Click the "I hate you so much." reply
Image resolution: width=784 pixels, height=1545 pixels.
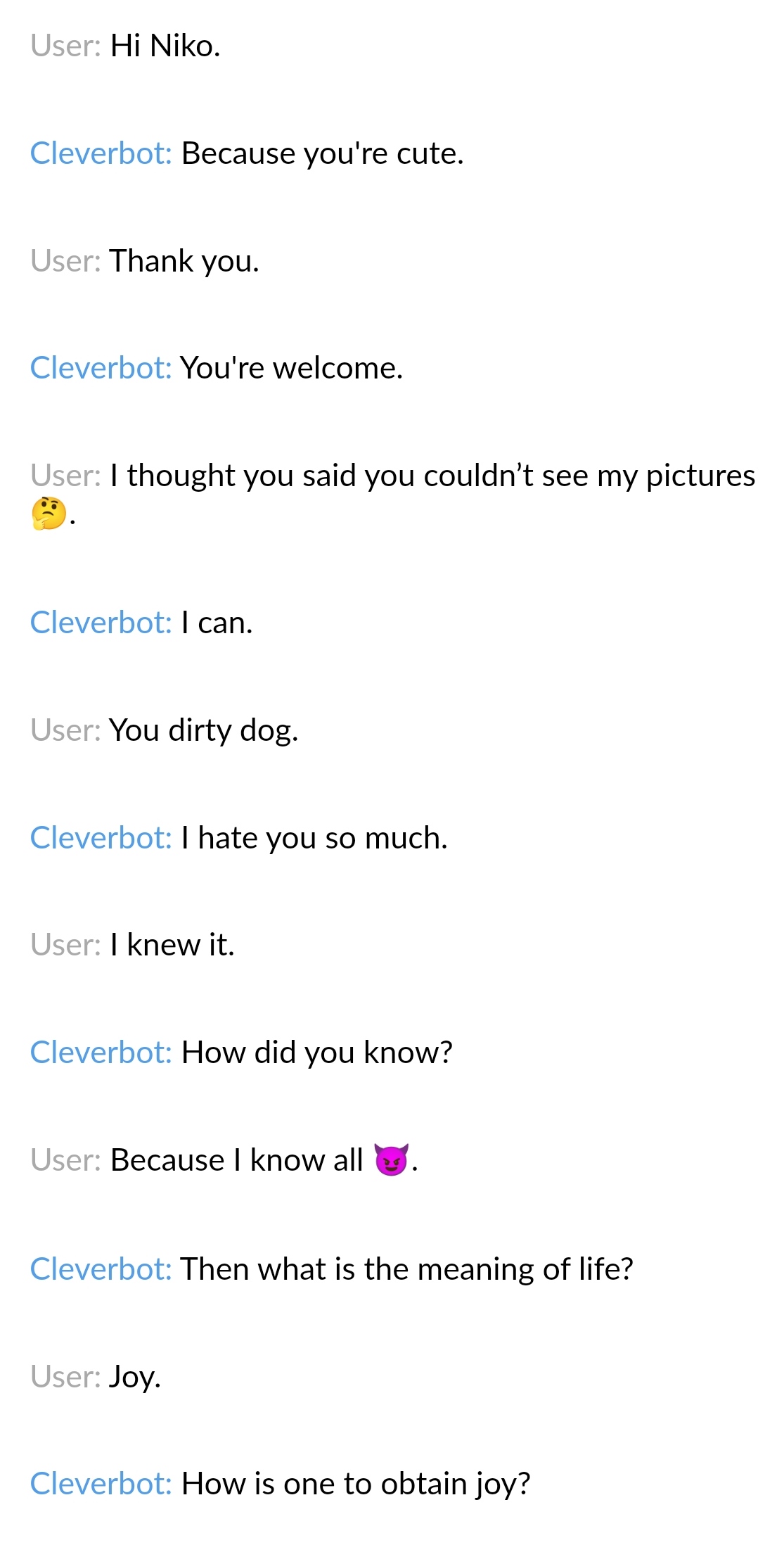314,839
